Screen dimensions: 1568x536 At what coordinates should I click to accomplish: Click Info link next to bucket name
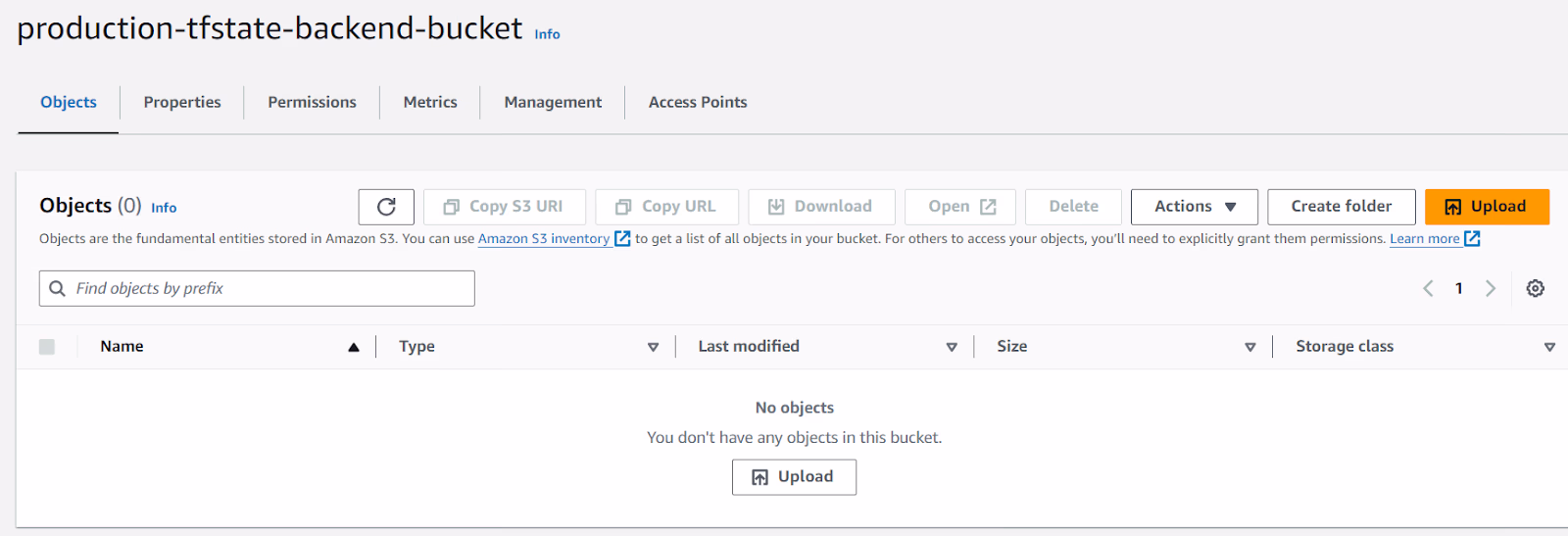click(x=547, y=34)
